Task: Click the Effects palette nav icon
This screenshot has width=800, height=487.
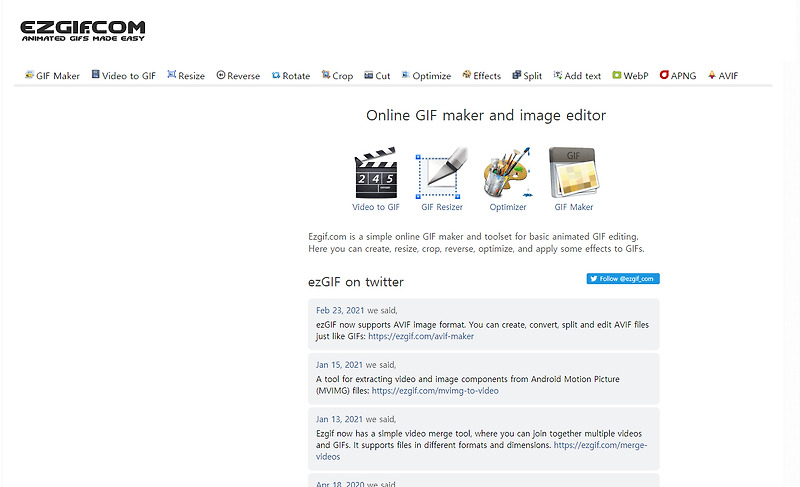Action: pyautogui.click(x=467, y=74)
